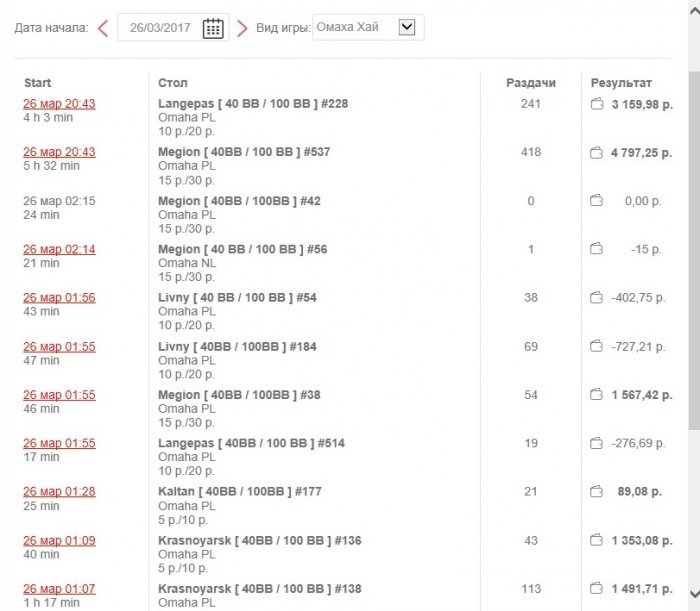The height and width of the screenshot is (611, 700).
Task: Open session link 26 мар 01:56
Action: [x=59, y=298]
